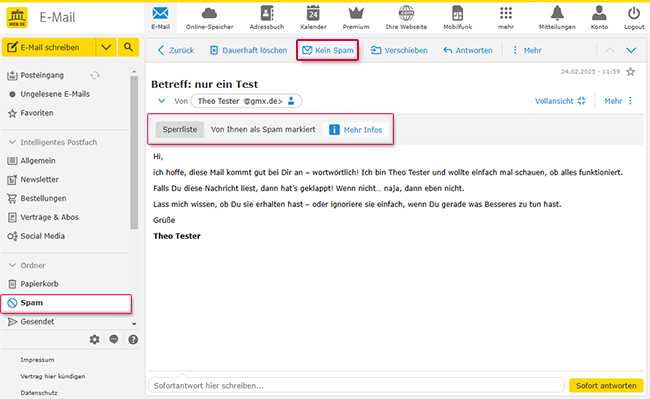Click Antworten to reply
Viewport: 650px width, 399px height.
pyautogui.click(x=468, y=51)
